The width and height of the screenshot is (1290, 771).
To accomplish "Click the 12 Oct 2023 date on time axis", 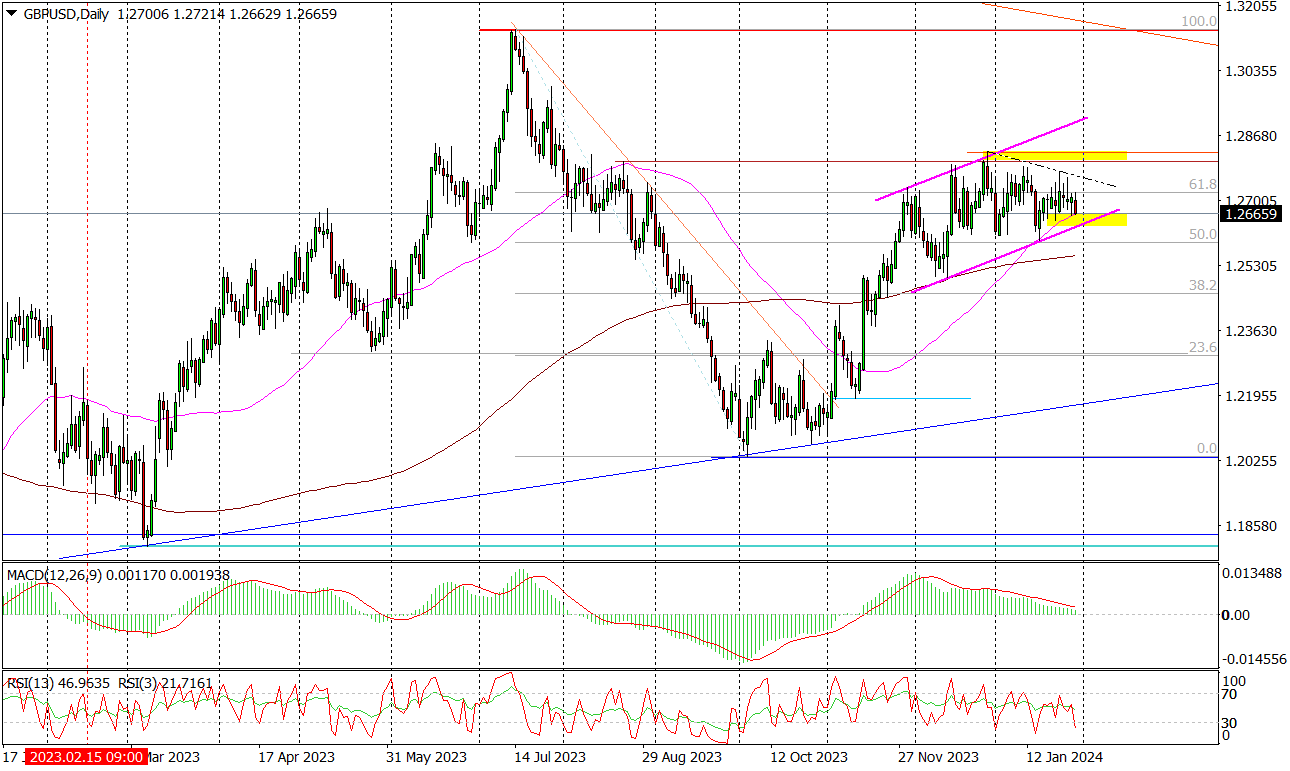I will click(x=809, y=757).
